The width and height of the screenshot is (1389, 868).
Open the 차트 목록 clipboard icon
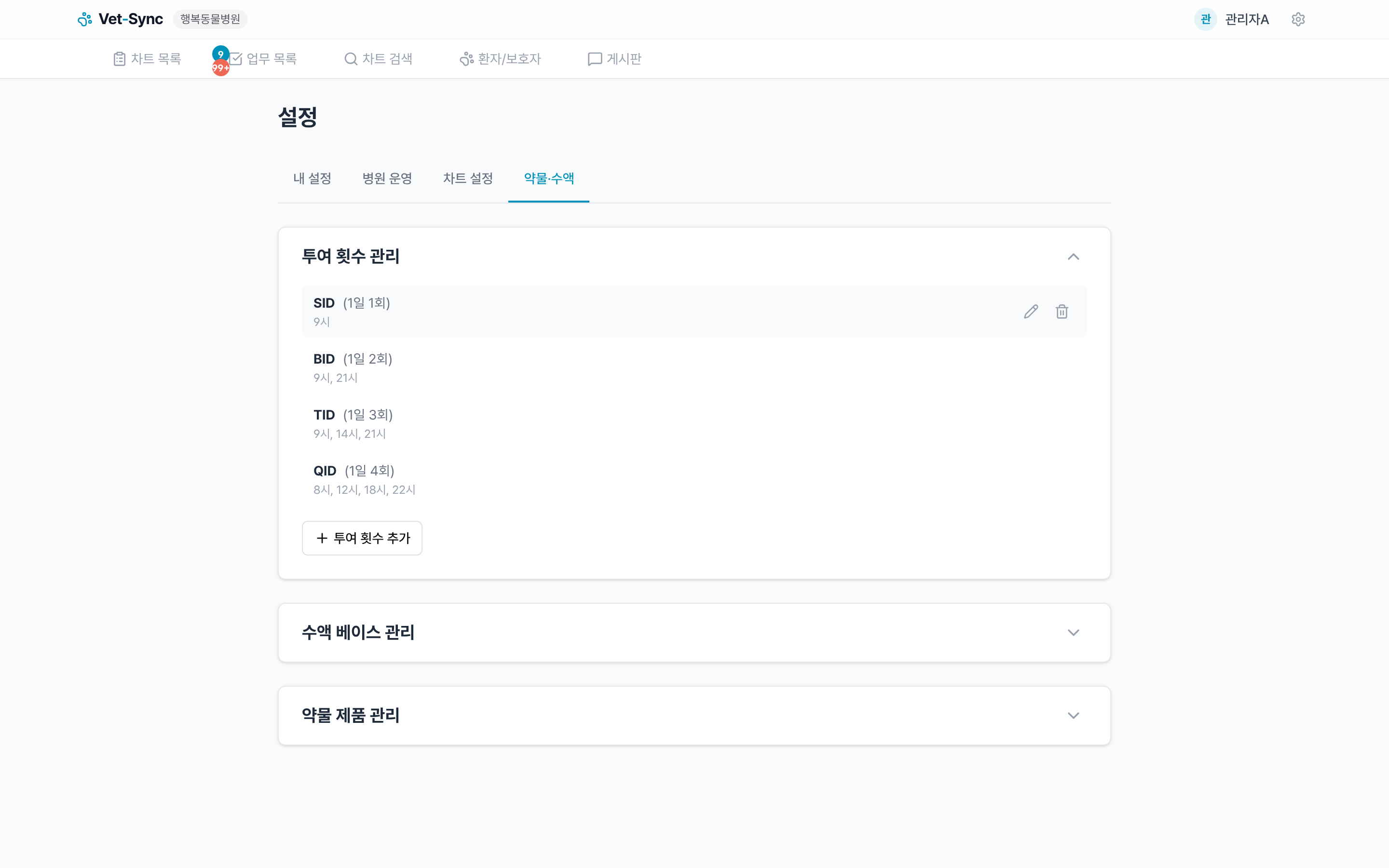click(120, 58)
